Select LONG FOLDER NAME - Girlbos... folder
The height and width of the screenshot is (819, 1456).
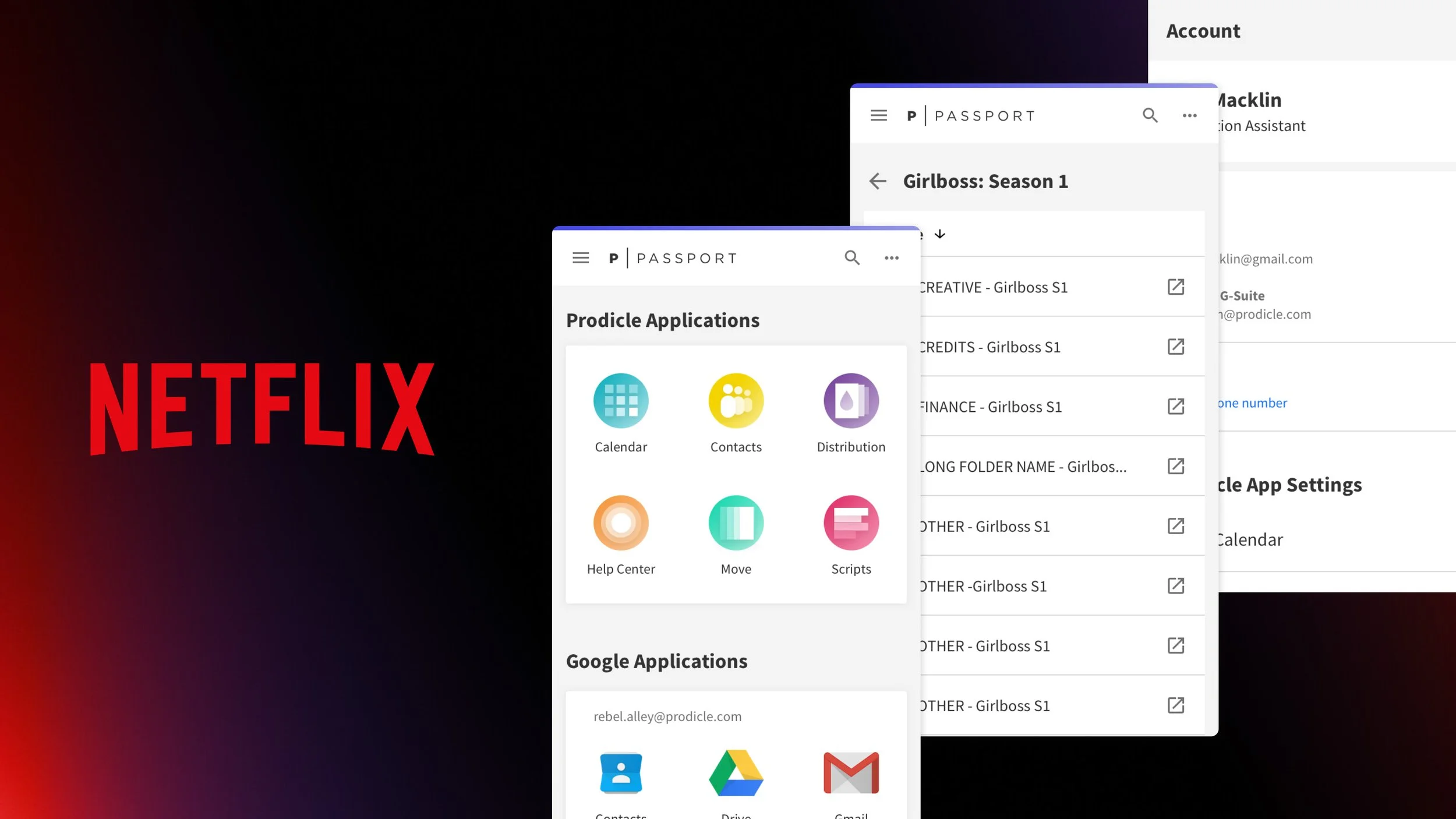pyautogui.click(x=1062, y=466)
